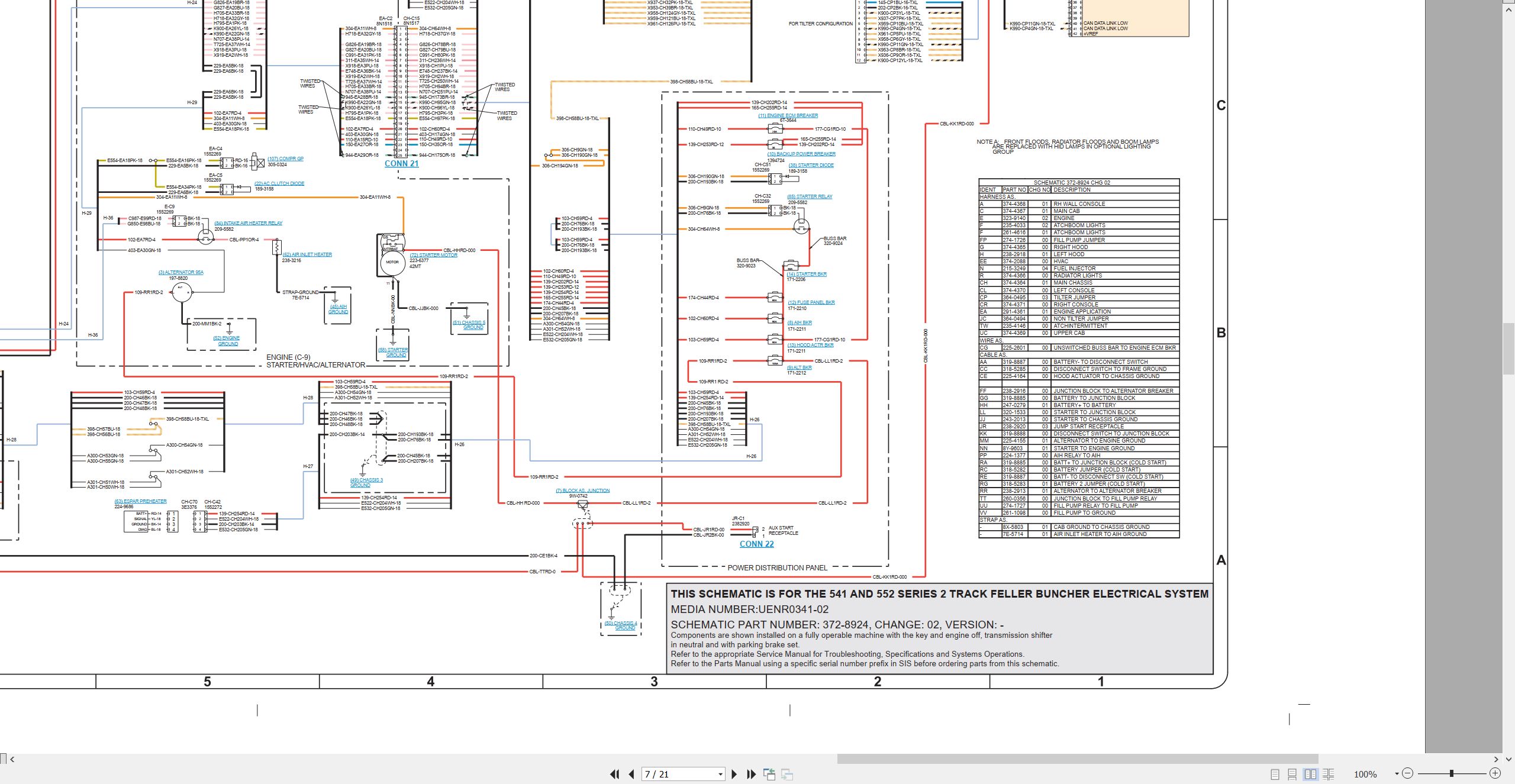Screen dimensions: 1515x784
Task: Select the continuous facing layout
Action: click(x=1329, y=774)
